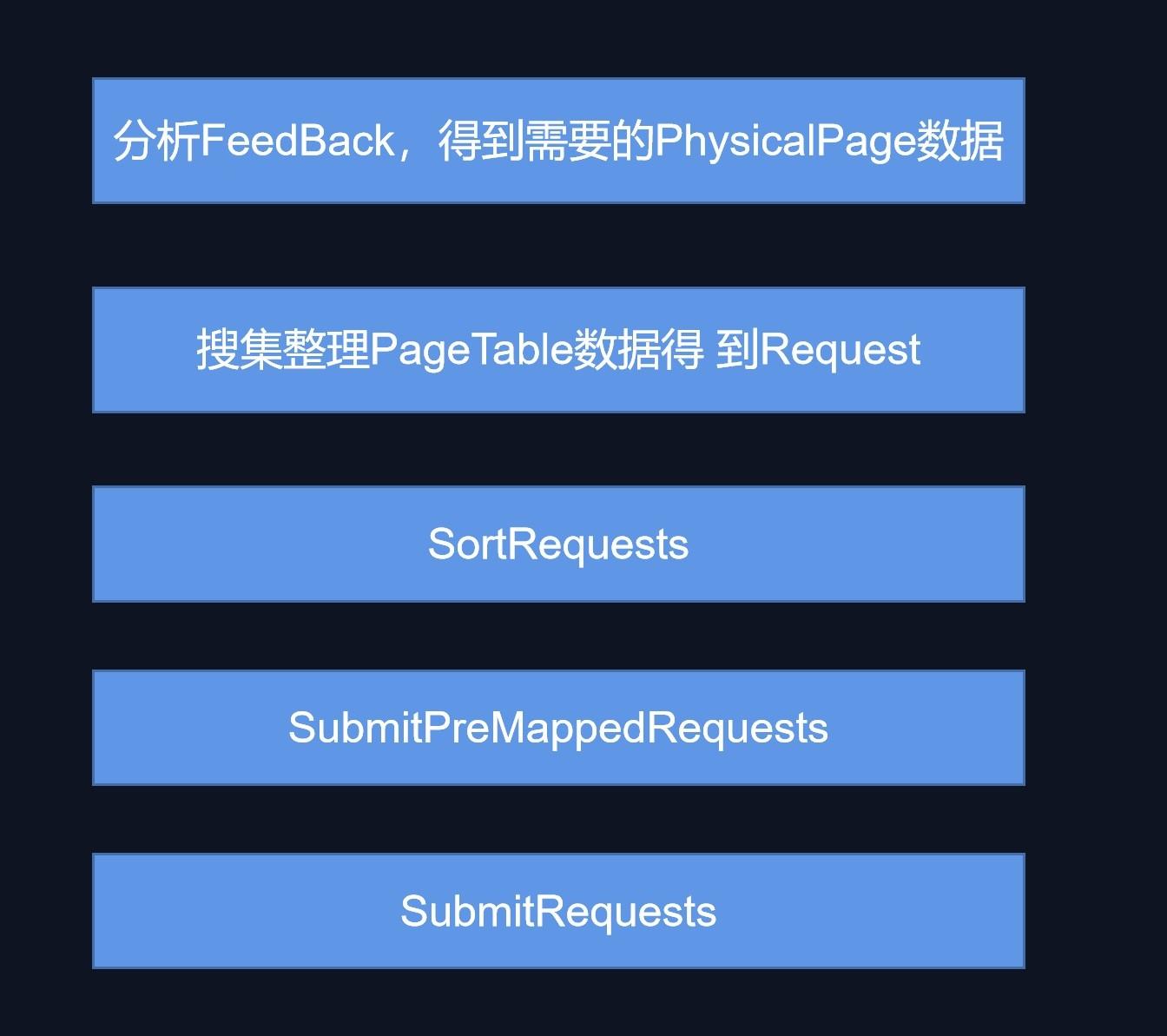Select the 搜集整理PageTable step box
The height and width of the screenshot is (1036, 1167).
pyautogui.click(x=558, y=350)
